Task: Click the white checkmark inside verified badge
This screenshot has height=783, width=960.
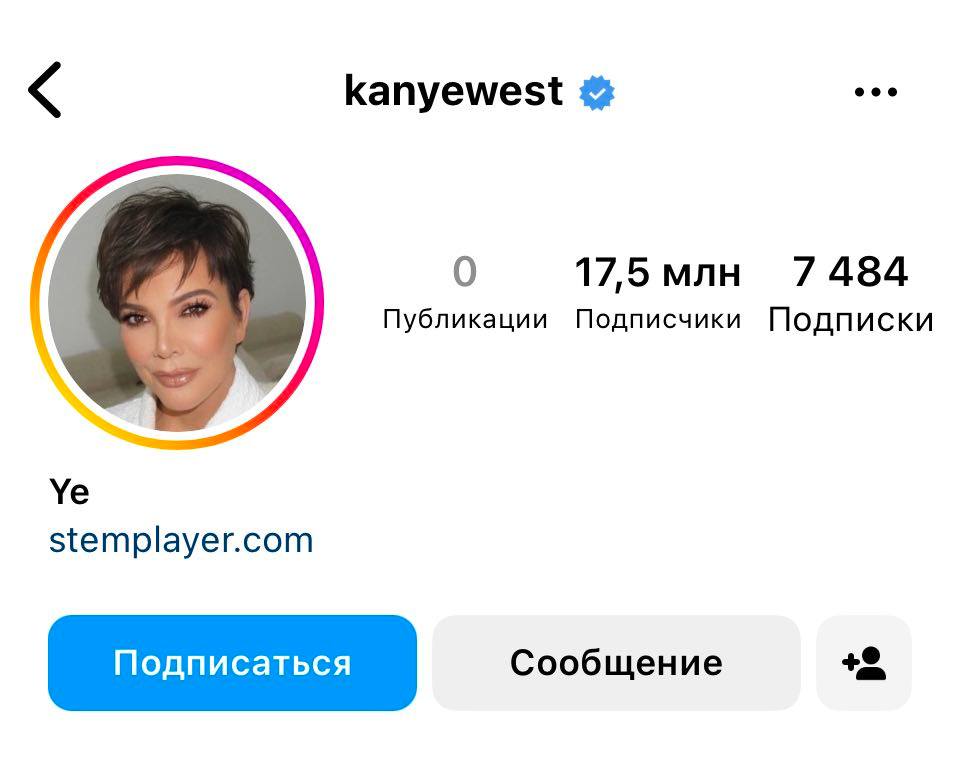Action: 597,93
